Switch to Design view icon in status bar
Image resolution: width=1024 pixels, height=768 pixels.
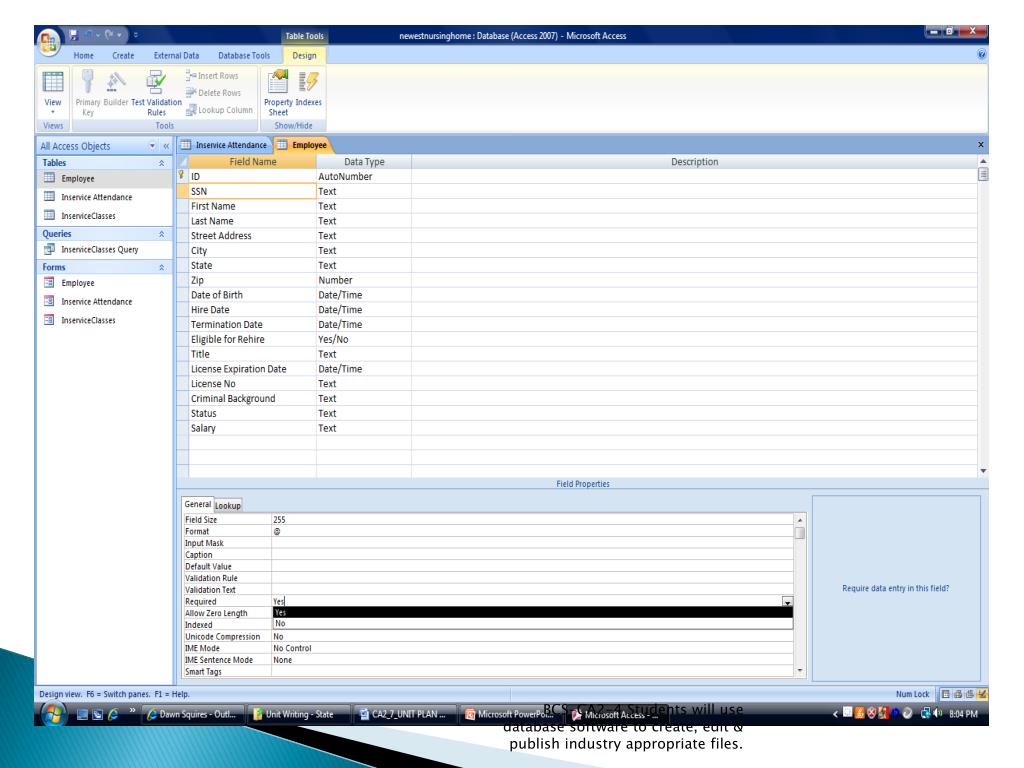pyautogui.click(x=982, y=694)
